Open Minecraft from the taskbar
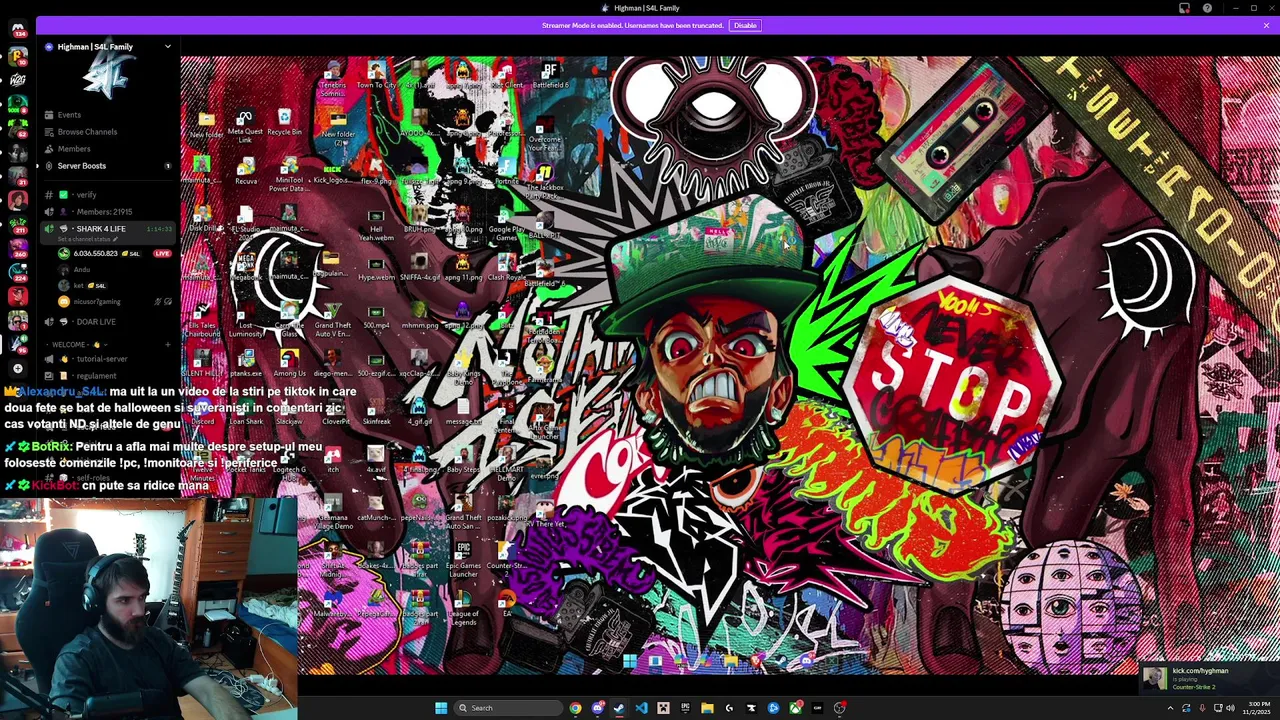The height and width of the screenshot is (720, 1280). 663,708
